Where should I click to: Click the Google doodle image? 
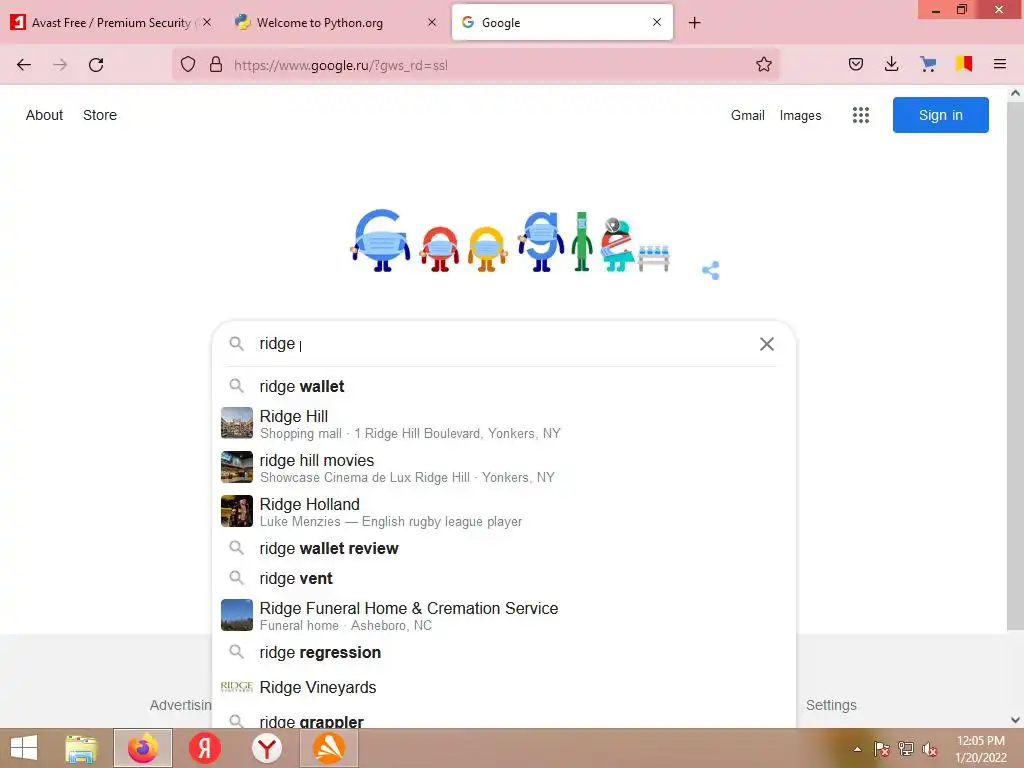point(511,241)
